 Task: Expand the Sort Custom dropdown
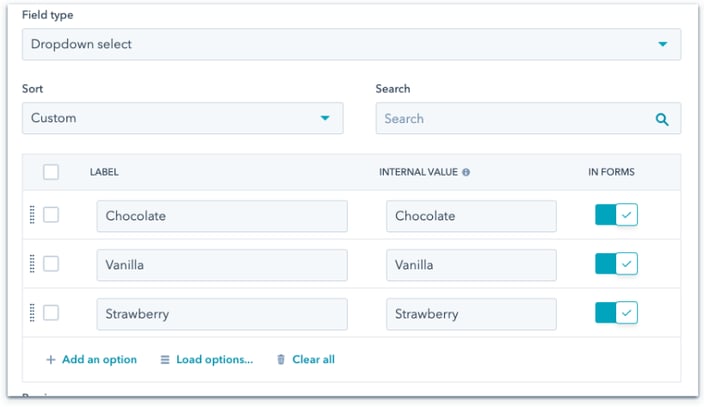click(x=183, y=118)
